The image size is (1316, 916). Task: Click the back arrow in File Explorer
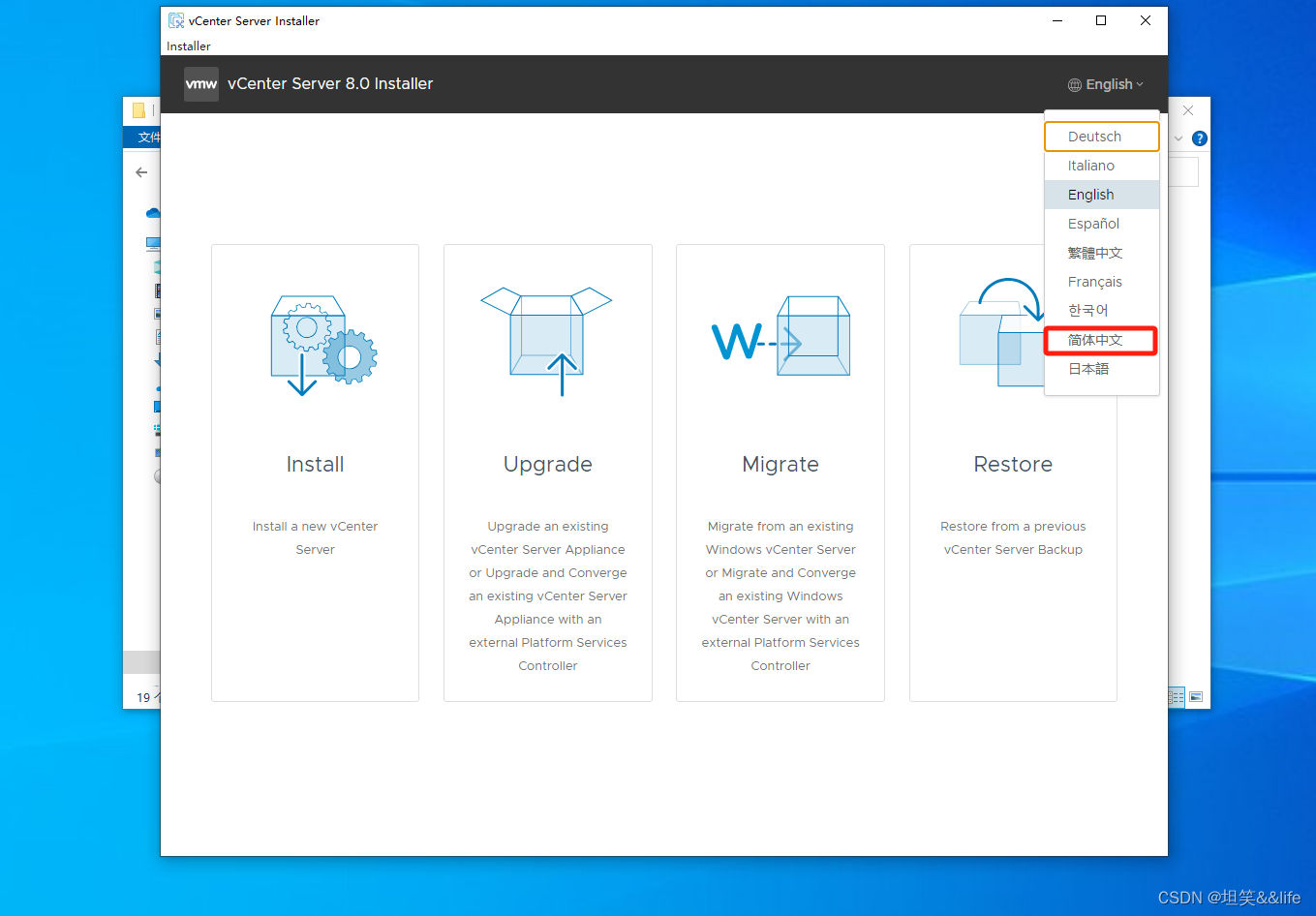pos(142,172)
